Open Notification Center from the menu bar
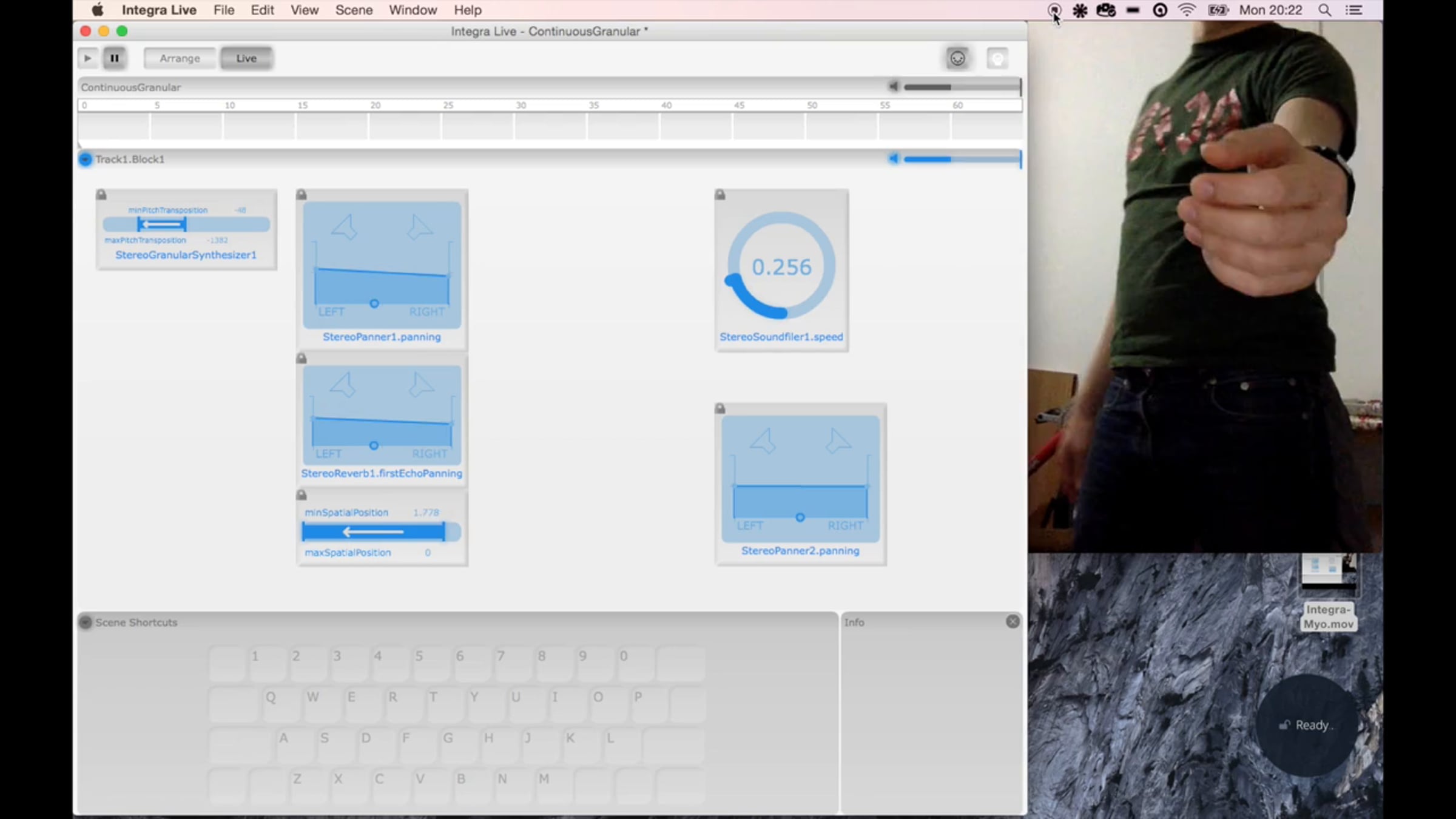The width and height of the screenshot is (1456, 819). point(1354,10)
